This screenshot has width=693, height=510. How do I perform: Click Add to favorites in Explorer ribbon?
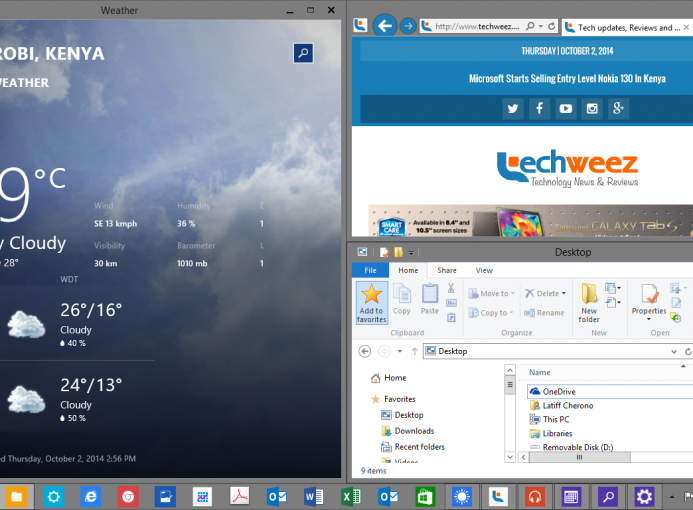click(372, 303)
